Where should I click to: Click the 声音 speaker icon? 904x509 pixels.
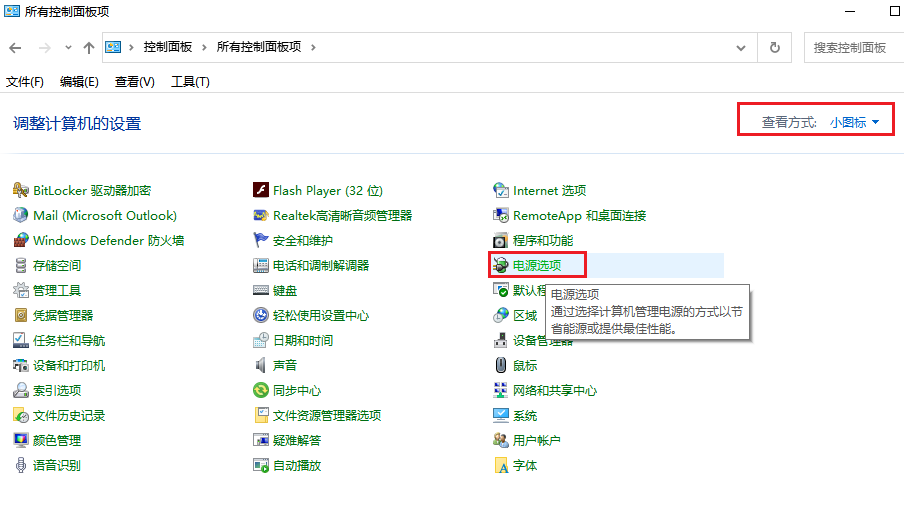[x=261, y=365]
